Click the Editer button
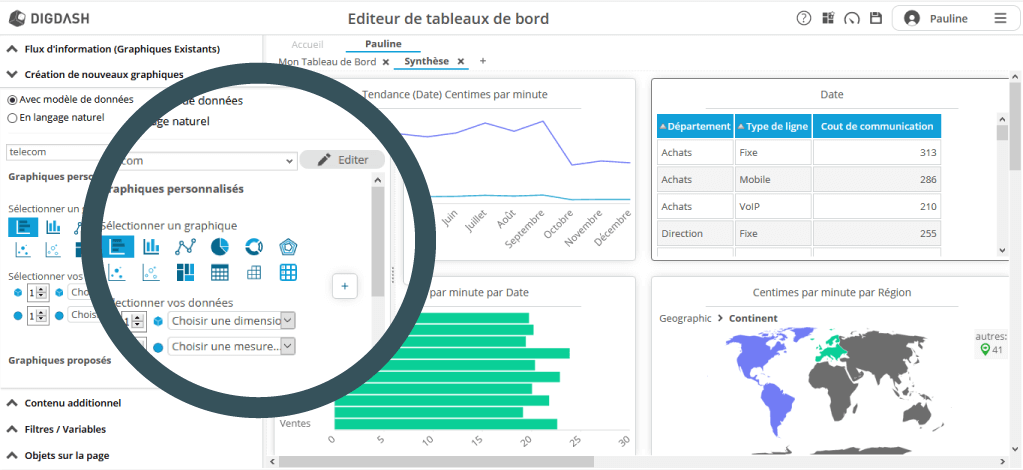The width and height of the screenshot is (1023, 470). point(342,160)
